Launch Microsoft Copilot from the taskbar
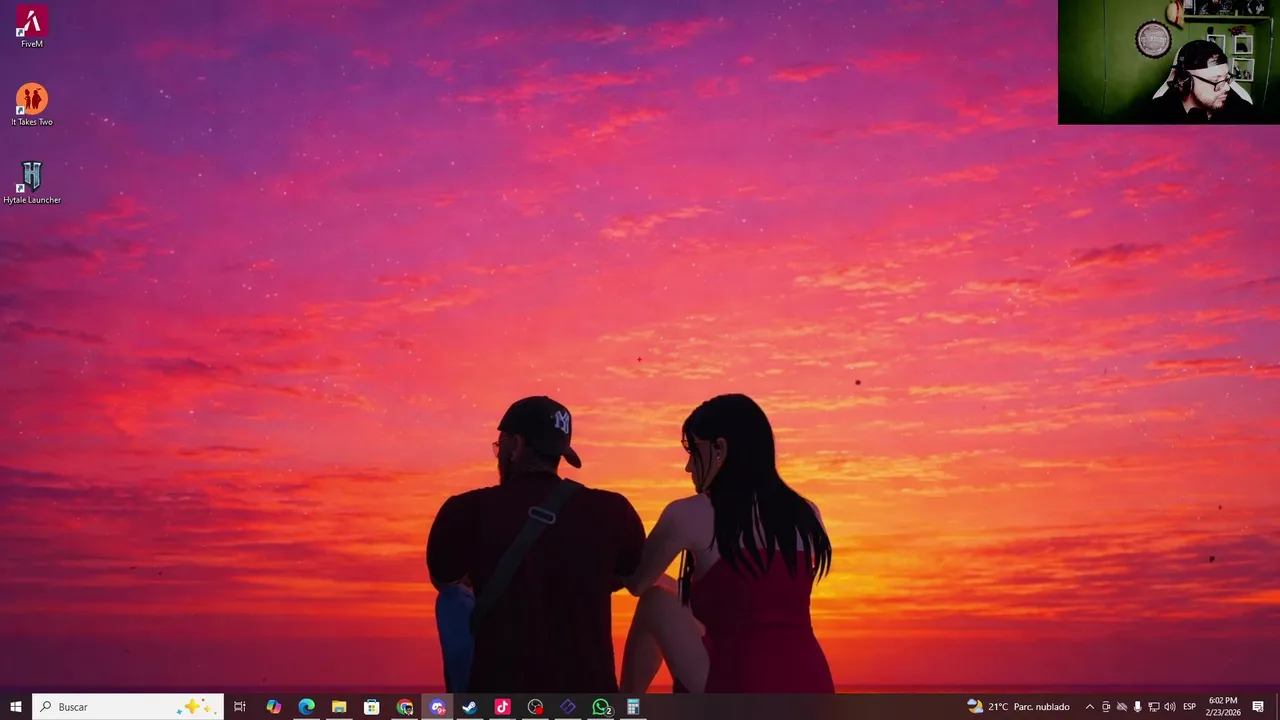Viewport: 1280px width, 720px height. tap(273, 707)
